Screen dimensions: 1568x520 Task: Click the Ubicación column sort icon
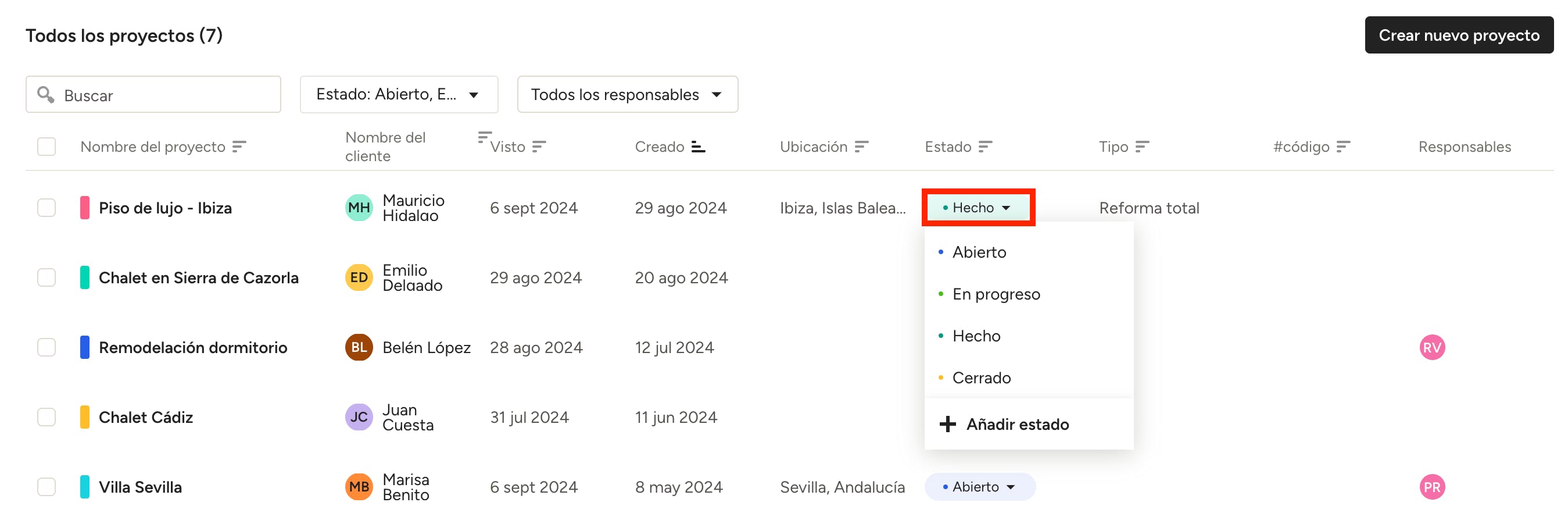(x=861, y=147)
